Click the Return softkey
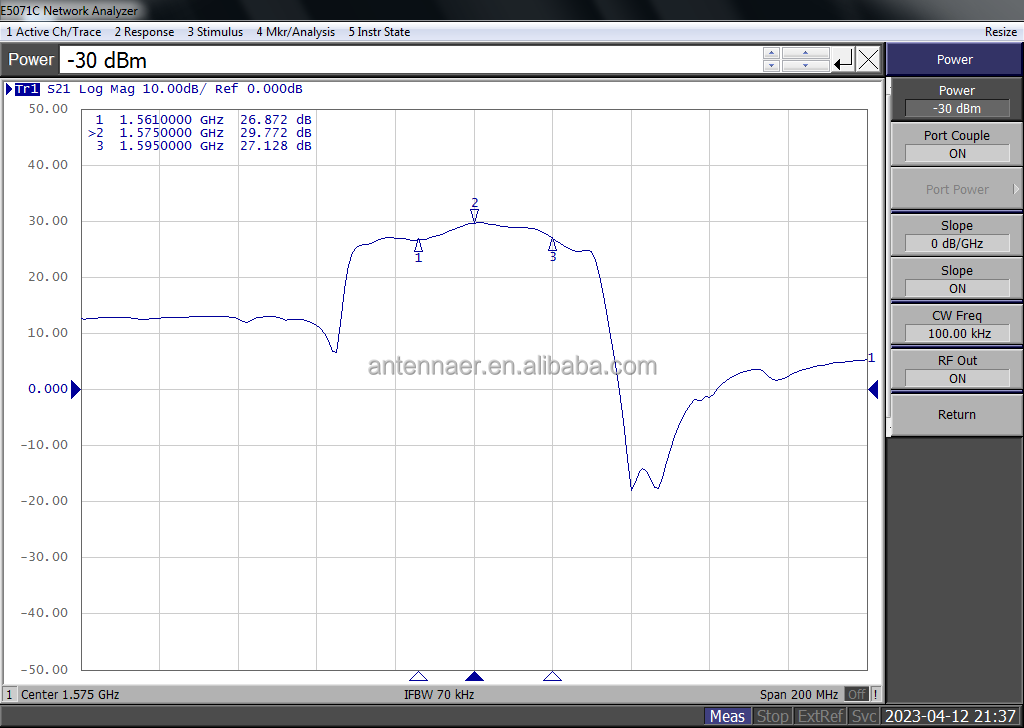The image size is (1024, 728). click(957, 415)
